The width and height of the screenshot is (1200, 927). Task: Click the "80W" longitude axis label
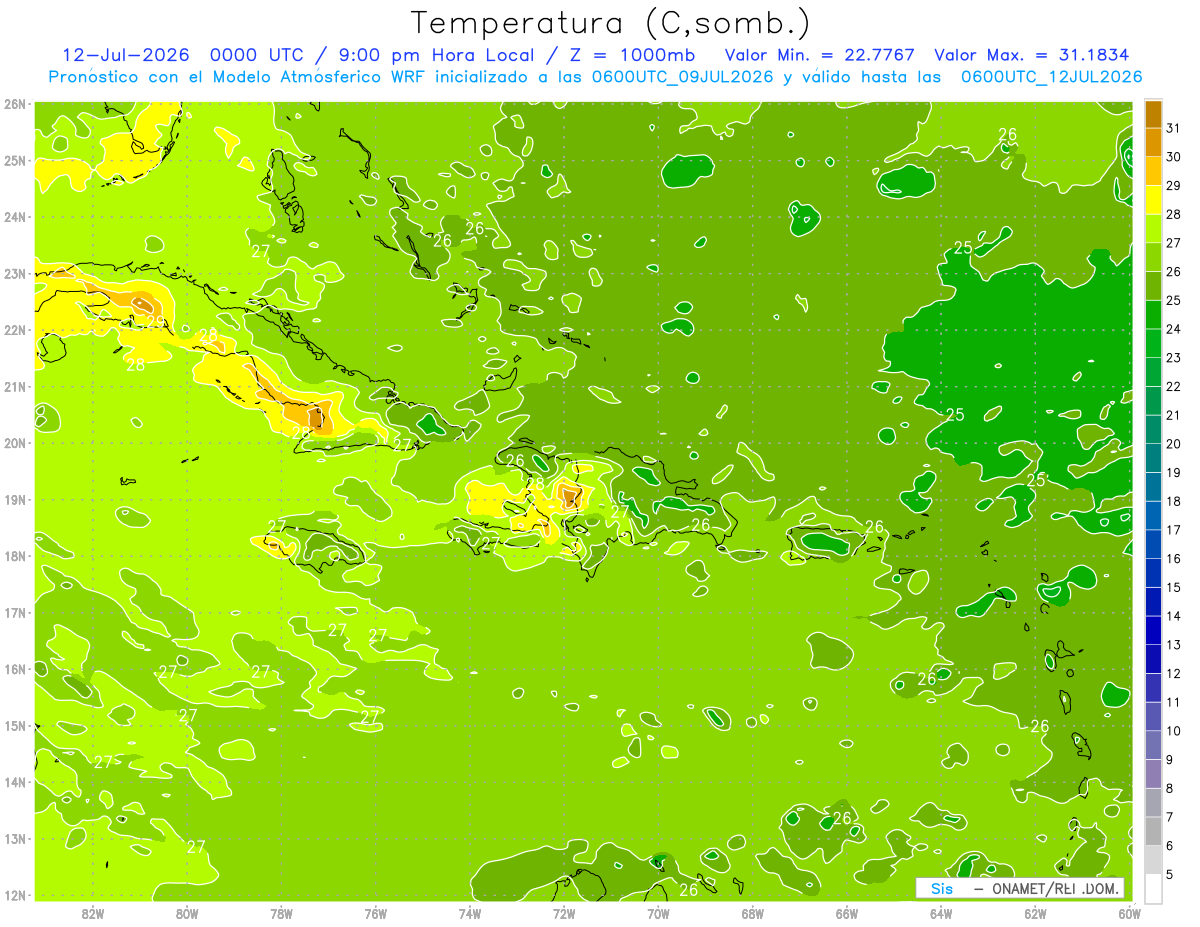[187, 913]
